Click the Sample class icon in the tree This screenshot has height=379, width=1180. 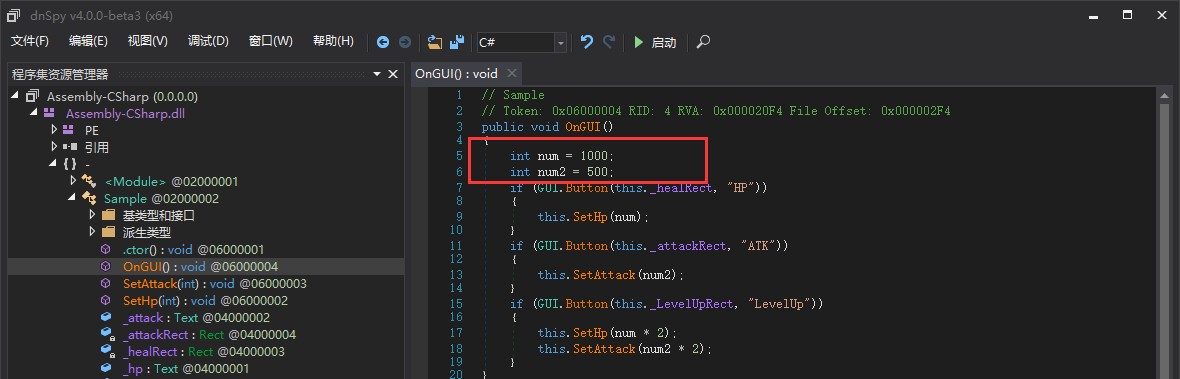[x=89, y=199]
